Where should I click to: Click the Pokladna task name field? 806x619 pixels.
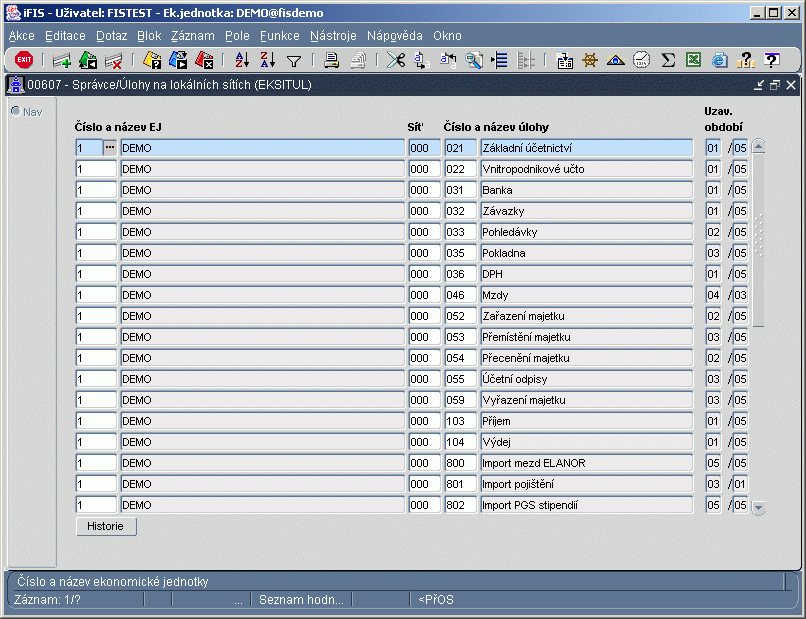[587, 253]
